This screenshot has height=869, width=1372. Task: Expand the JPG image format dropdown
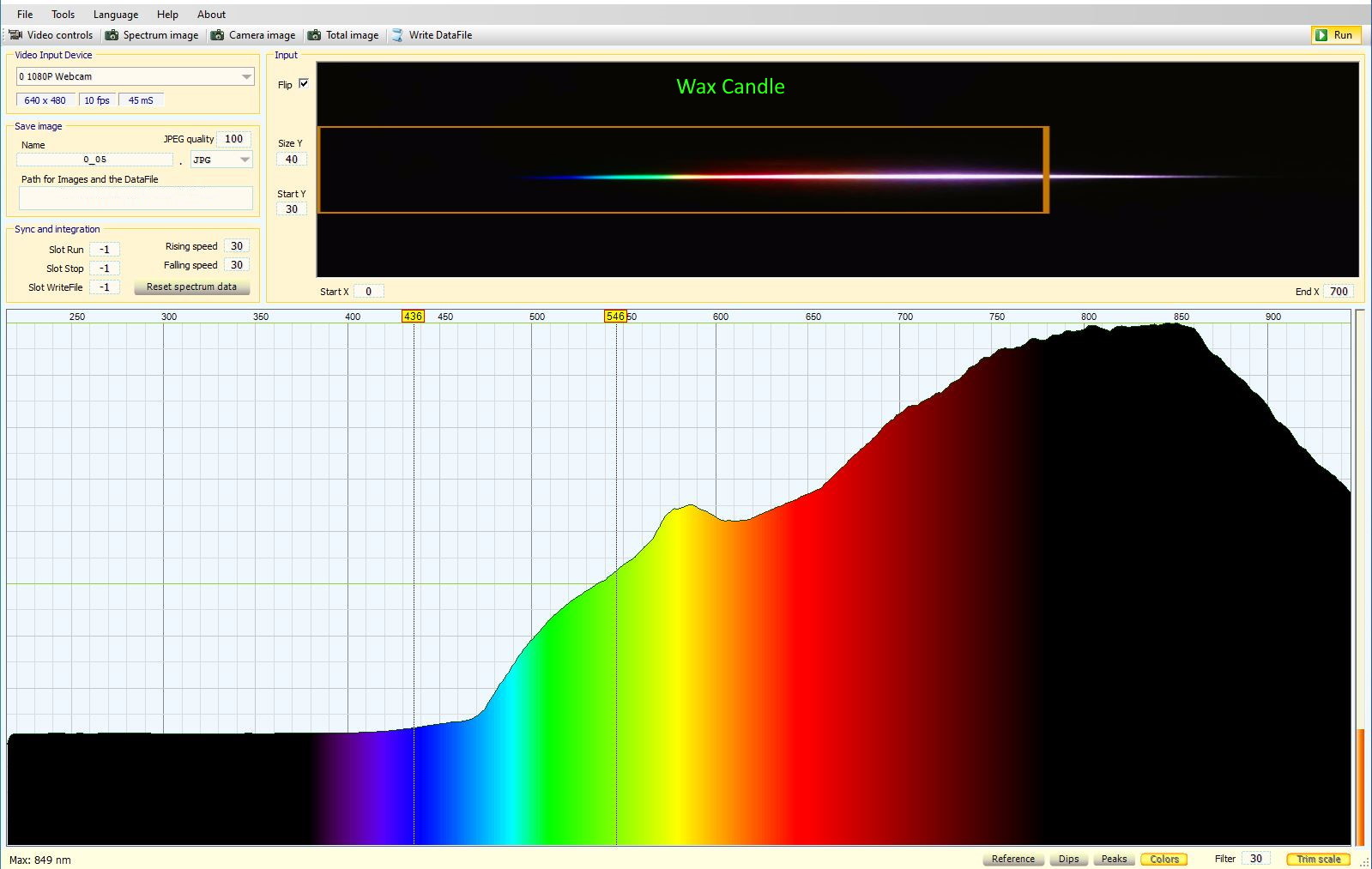pyautogui.click(x=245, y=160)
